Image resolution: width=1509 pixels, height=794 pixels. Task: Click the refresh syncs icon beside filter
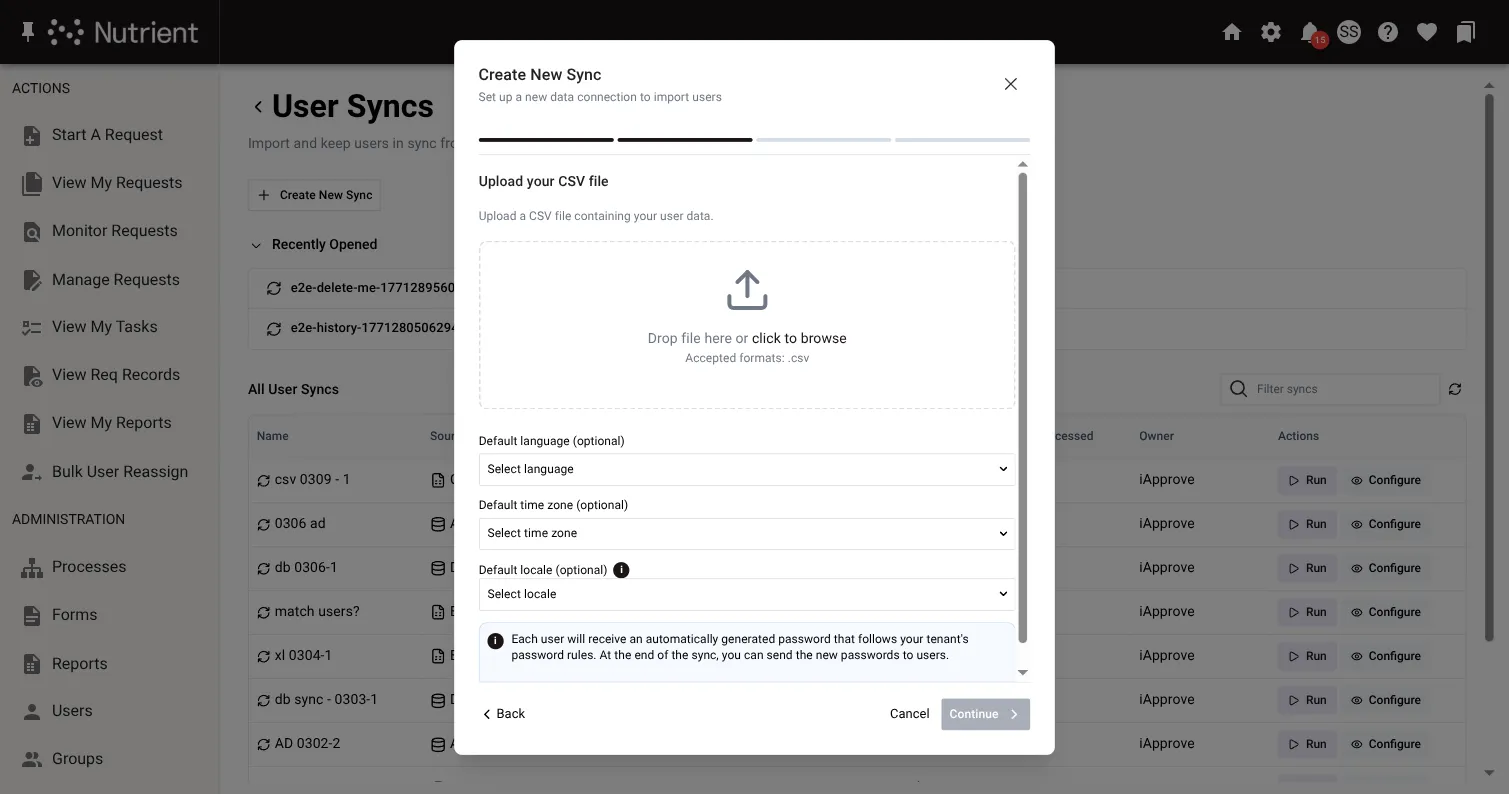1455,389
